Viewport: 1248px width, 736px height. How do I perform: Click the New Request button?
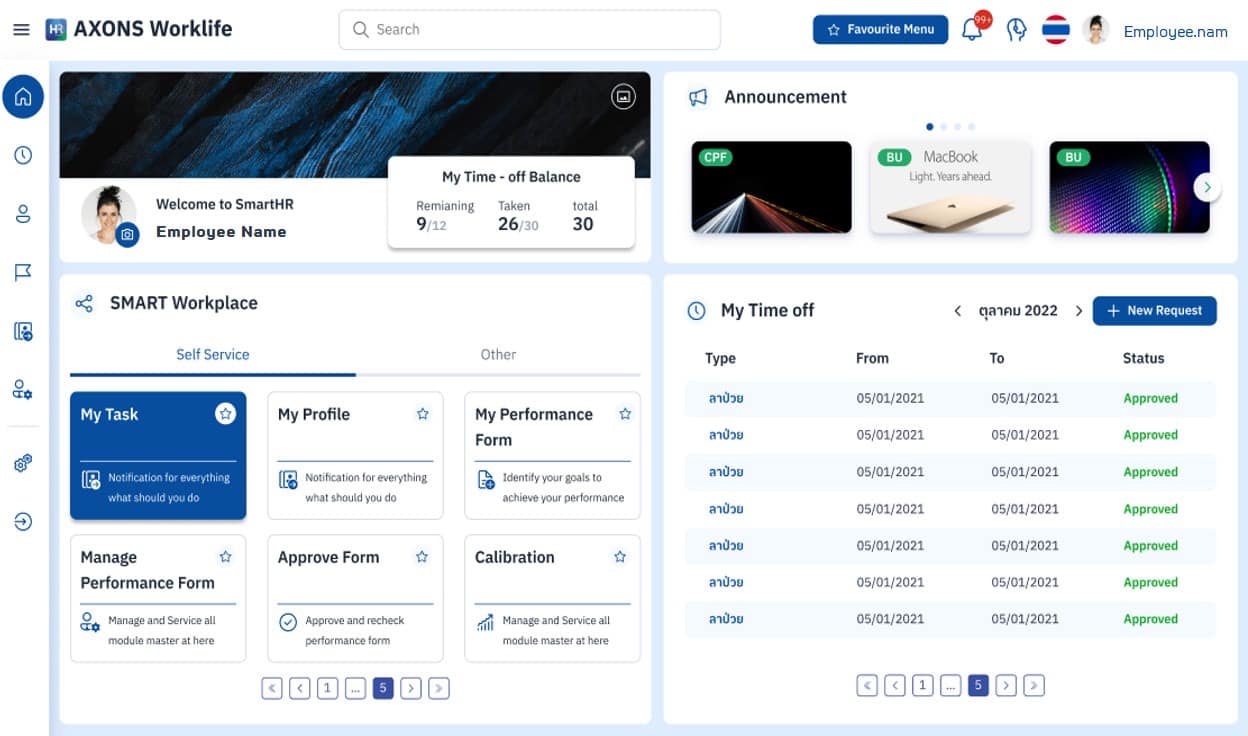pyautogui.click(x=1154, y=311)
